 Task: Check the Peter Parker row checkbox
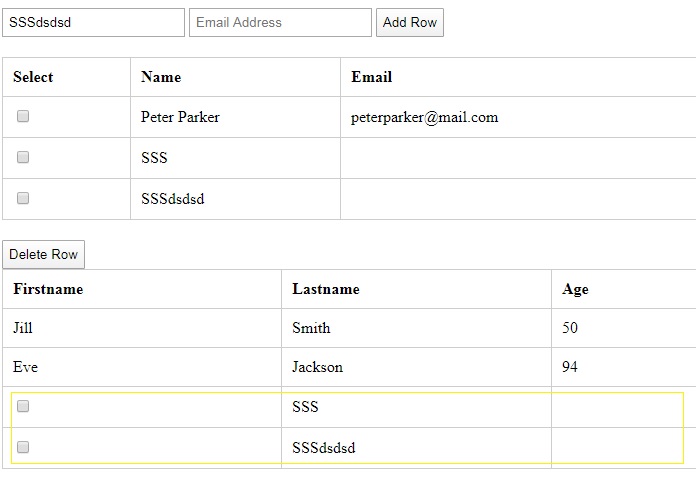(x=23, y=116)
